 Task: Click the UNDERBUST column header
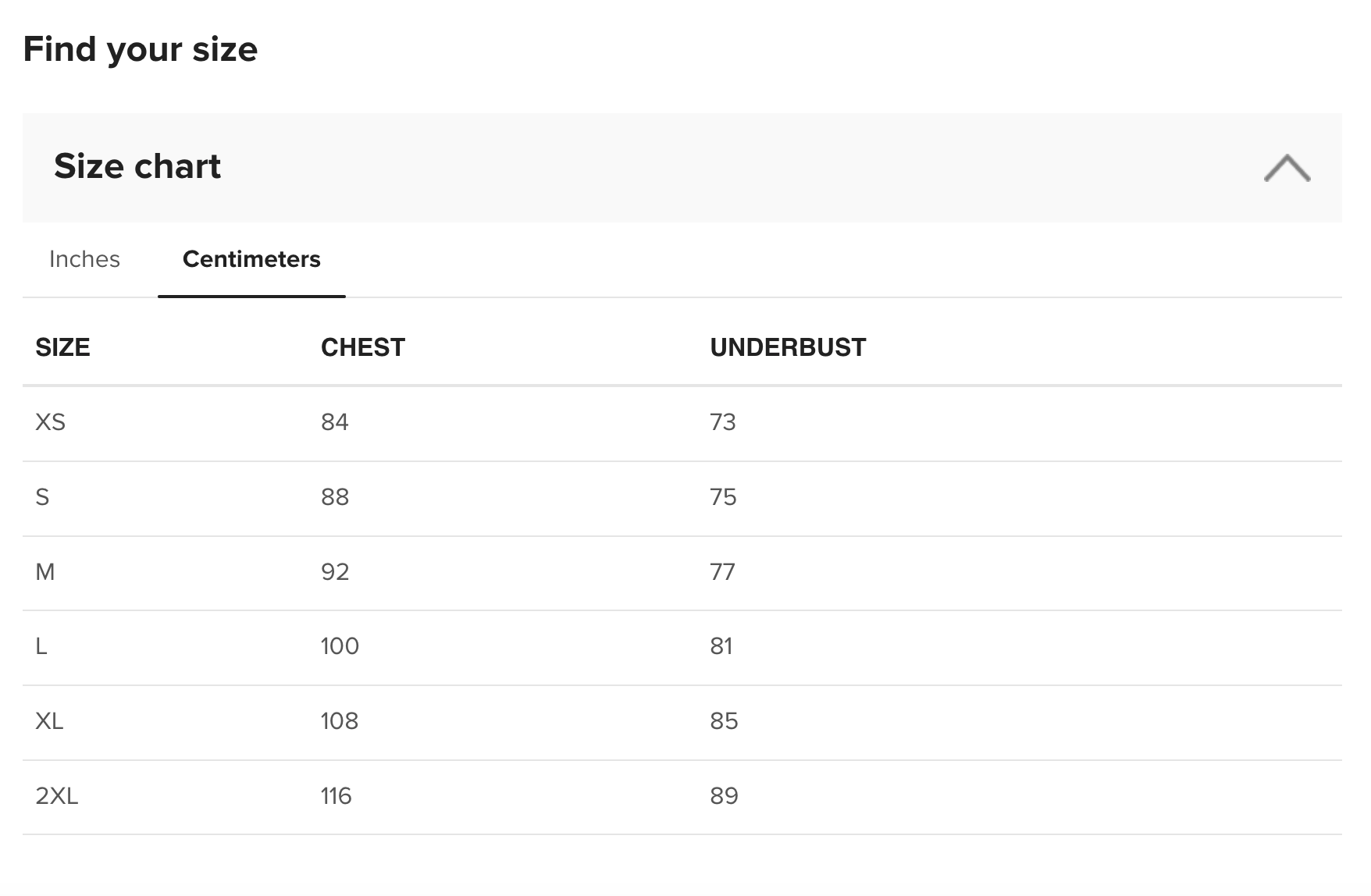pos(788,347)
